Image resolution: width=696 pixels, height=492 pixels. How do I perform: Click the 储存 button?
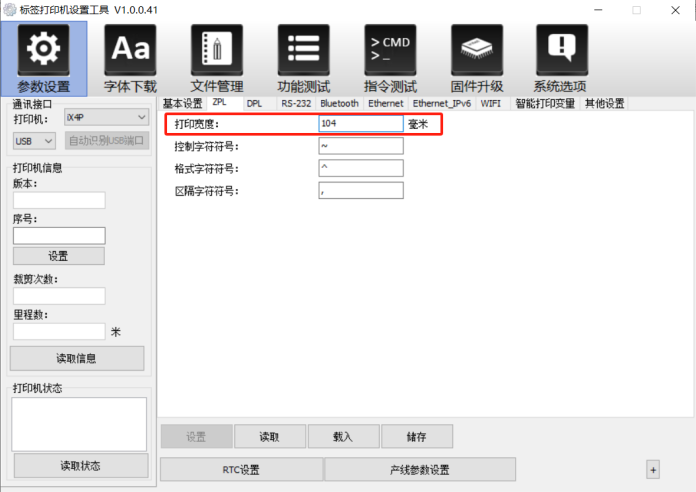416,436
